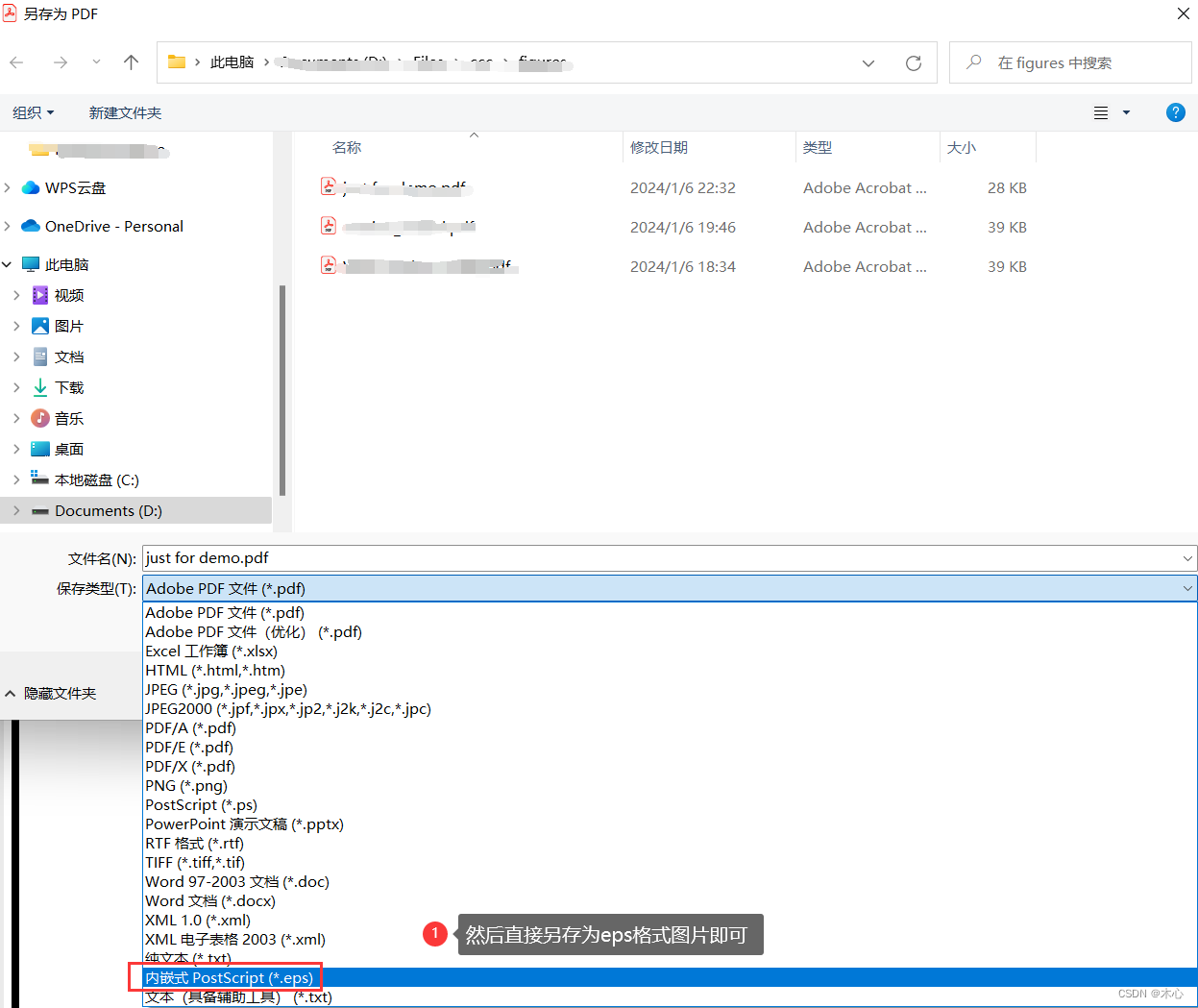The height and width of the screenshot is (1008, 1198).
Task: Click the search figures field
Action: 1070,62
